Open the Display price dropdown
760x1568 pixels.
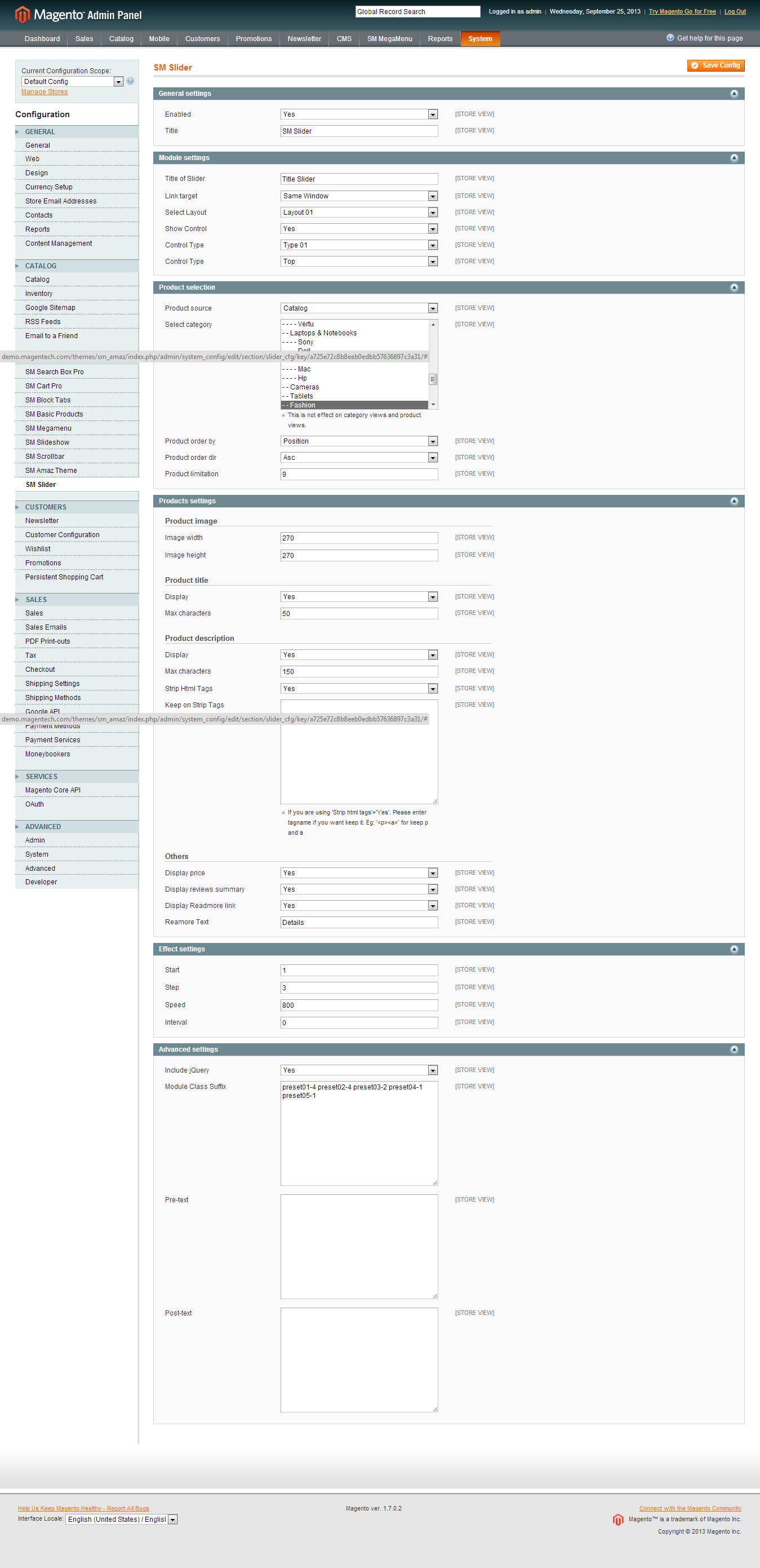(x=359, y=873)
